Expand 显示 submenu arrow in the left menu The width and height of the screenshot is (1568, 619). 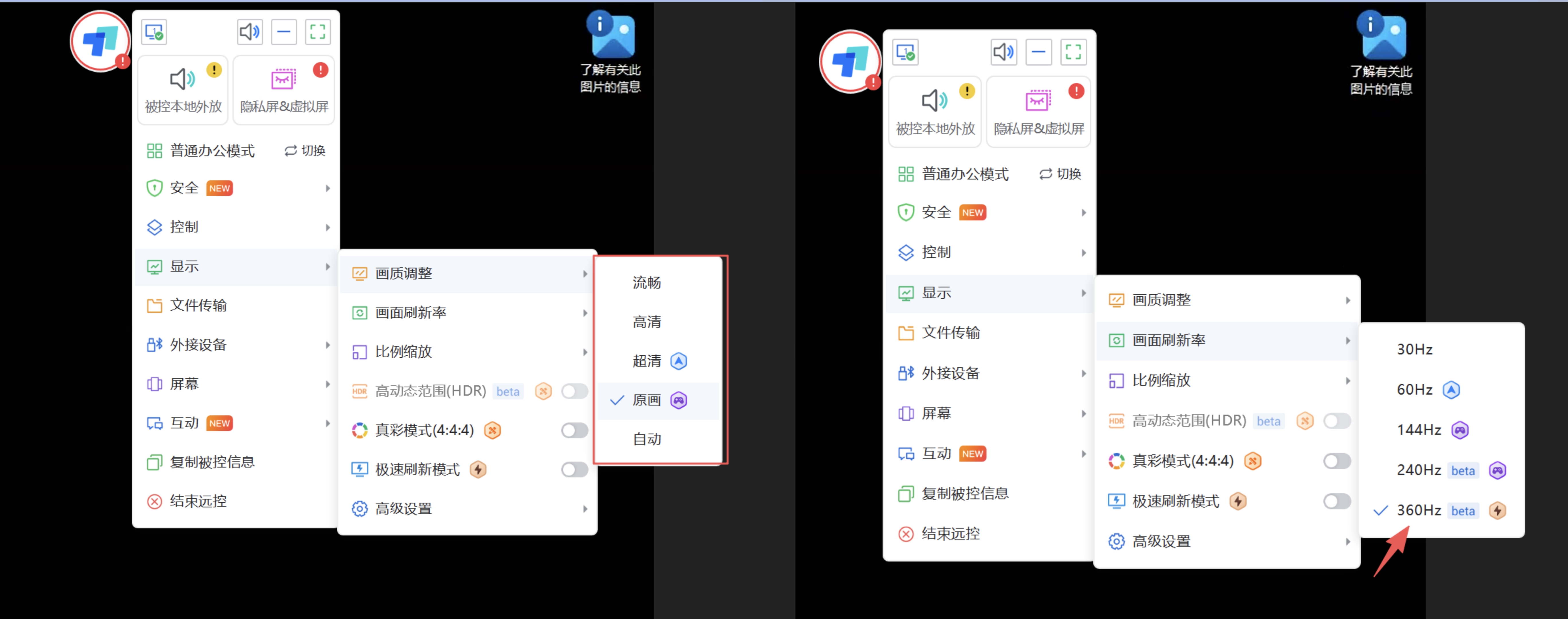327,266
